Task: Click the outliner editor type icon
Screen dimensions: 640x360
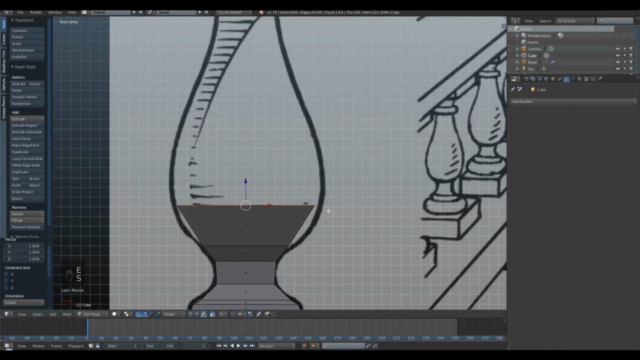Action: [x=516, y=21]
